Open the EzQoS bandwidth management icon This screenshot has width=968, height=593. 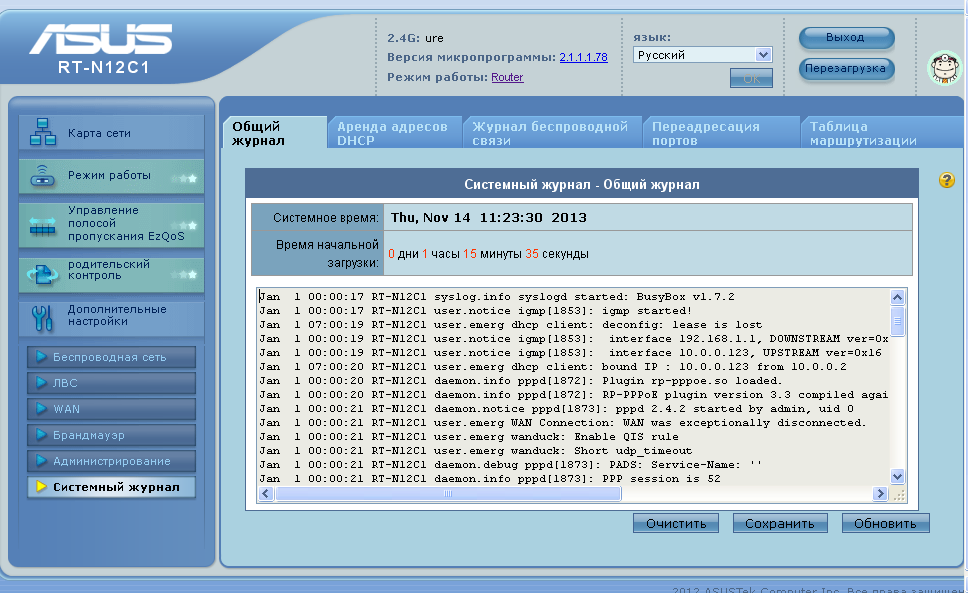(x=43, y=225)
